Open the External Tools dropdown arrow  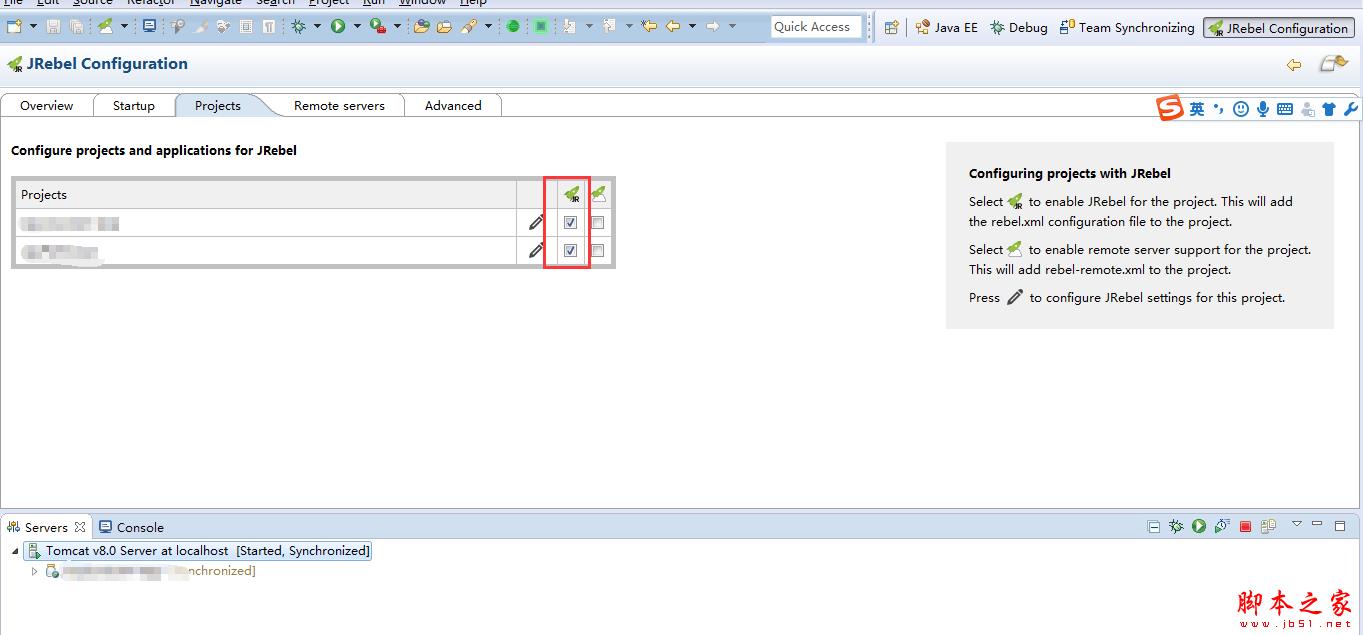point(397,27)
